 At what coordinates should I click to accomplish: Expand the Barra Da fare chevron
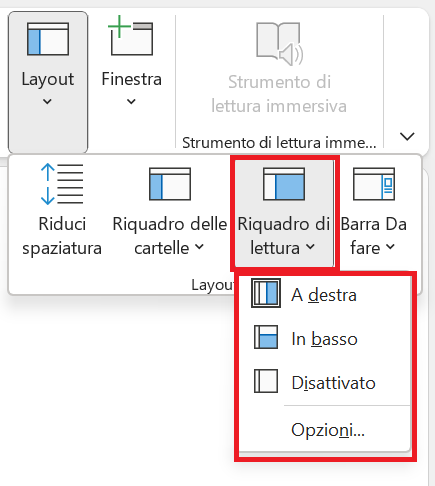[390, 247]
